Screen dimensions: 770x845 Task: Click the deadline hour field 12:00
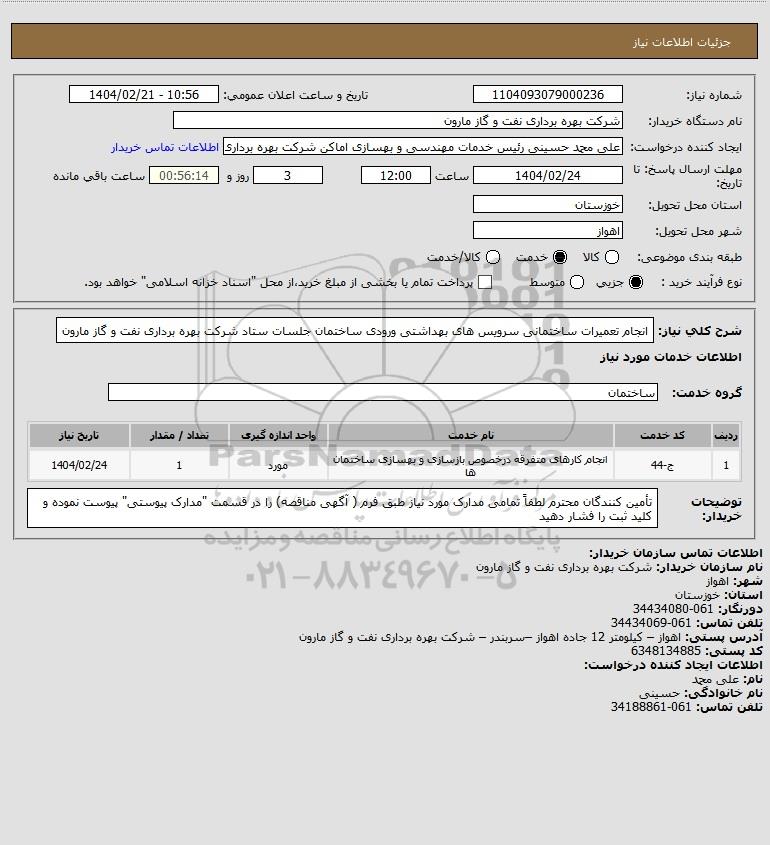point(396,176)
